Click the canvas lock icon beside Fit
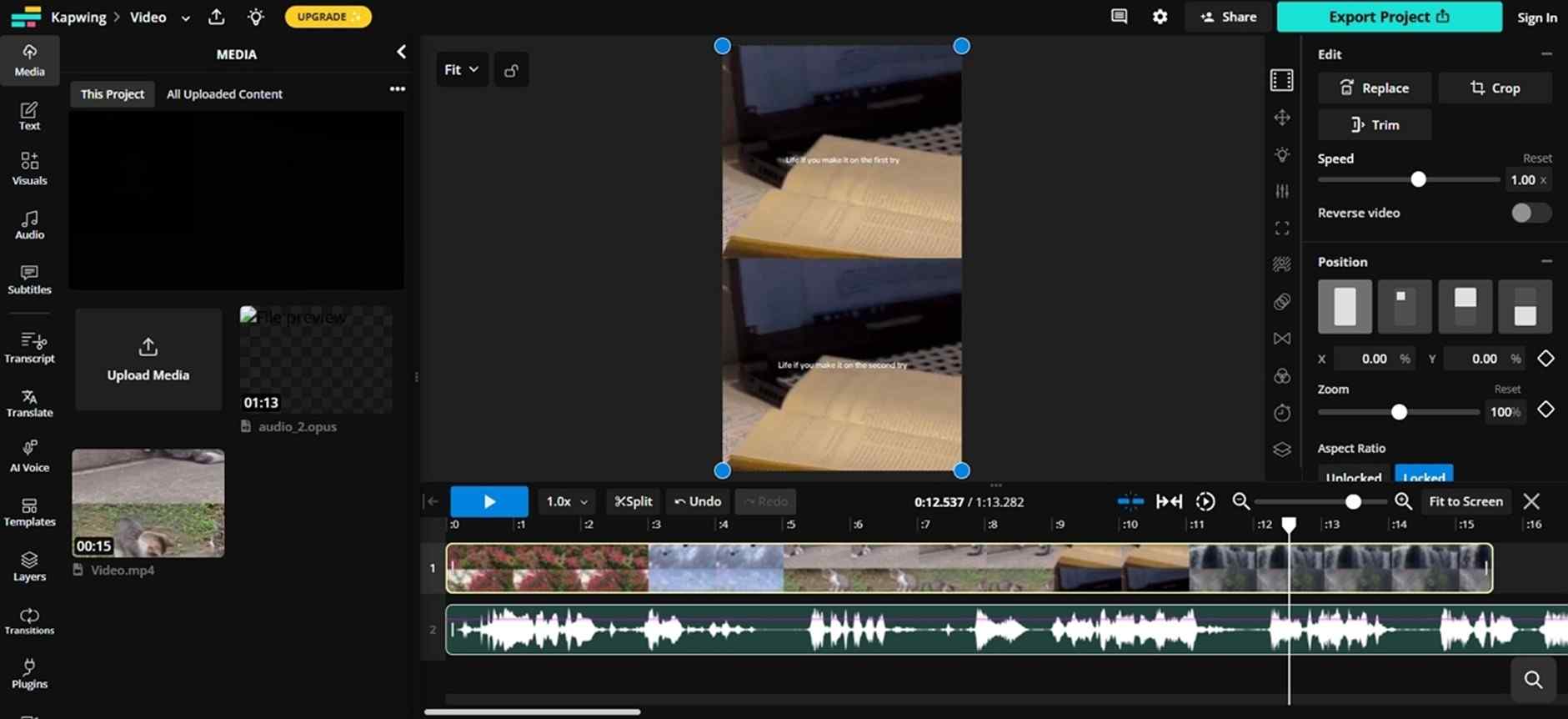This screenshot has width=1568, height=719. [x=511, y=70]
